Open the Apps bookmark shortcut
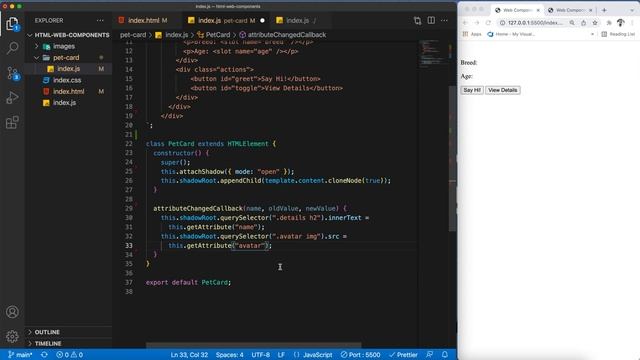640x360 pixels. pos(471,34)
